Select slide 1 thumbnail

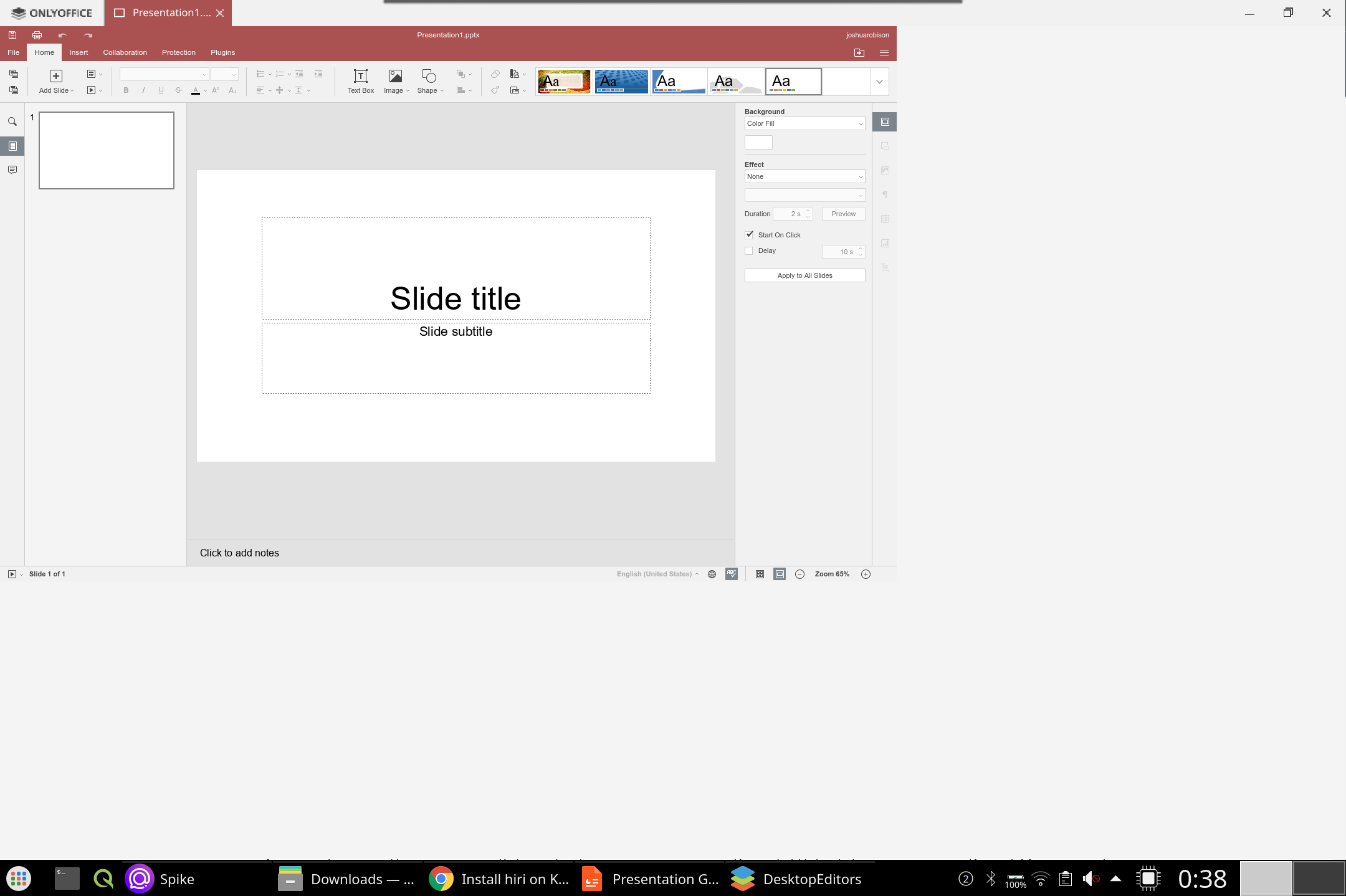[x=107, y=150]
